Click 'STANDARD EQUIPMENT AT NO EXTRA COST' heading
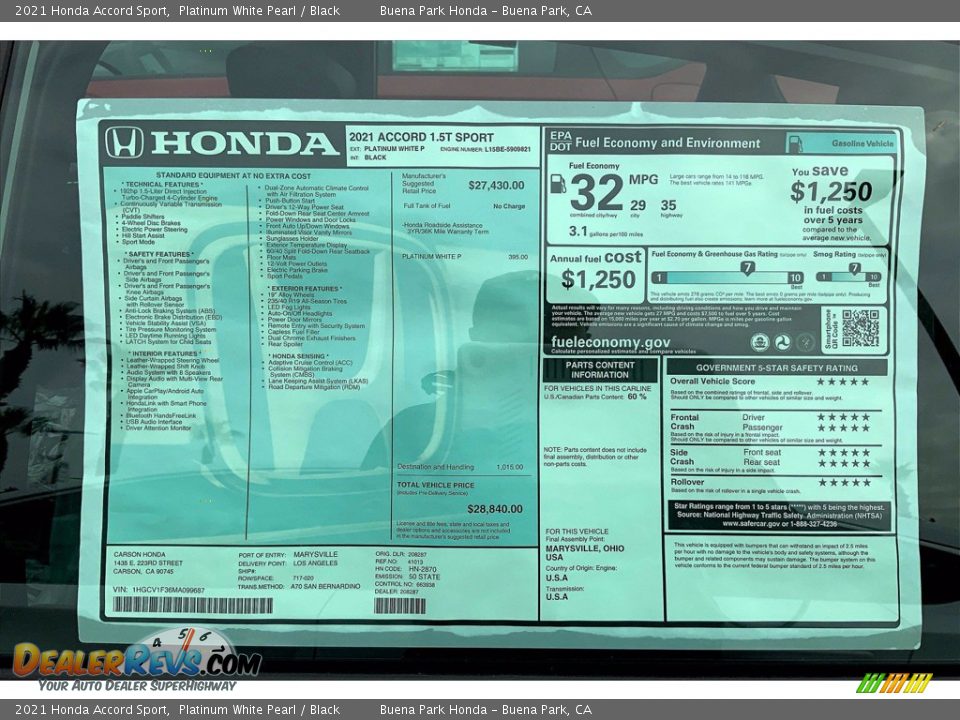Screen dimensions: 960x720 pos(233,176)
